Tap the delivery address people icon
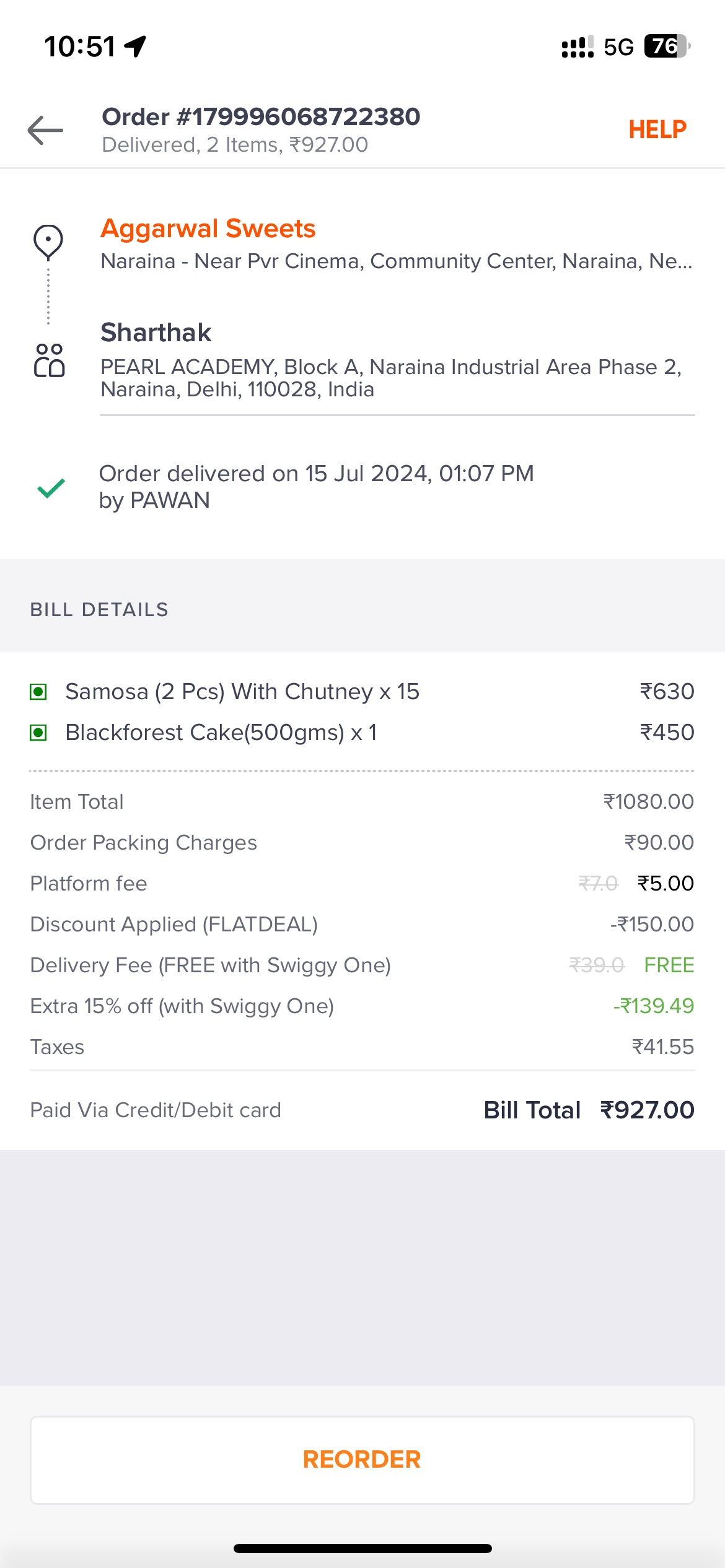 coord(49,360)
